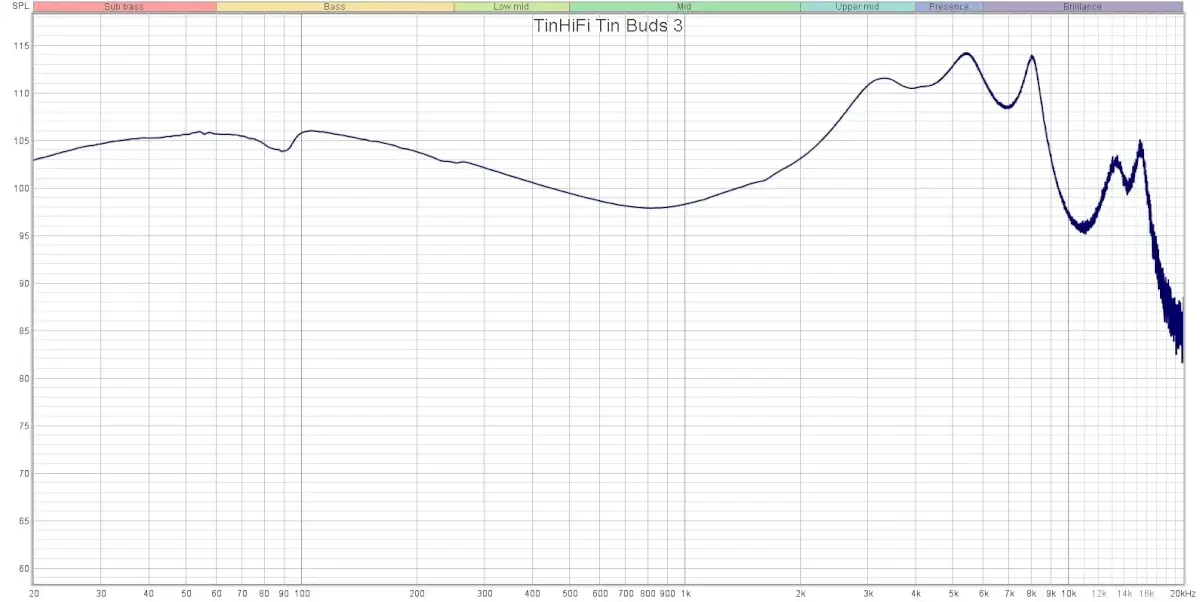Select the 90 Hz frequency axis label
Screen dimensions: 1200x602
[x=284, y=593]
